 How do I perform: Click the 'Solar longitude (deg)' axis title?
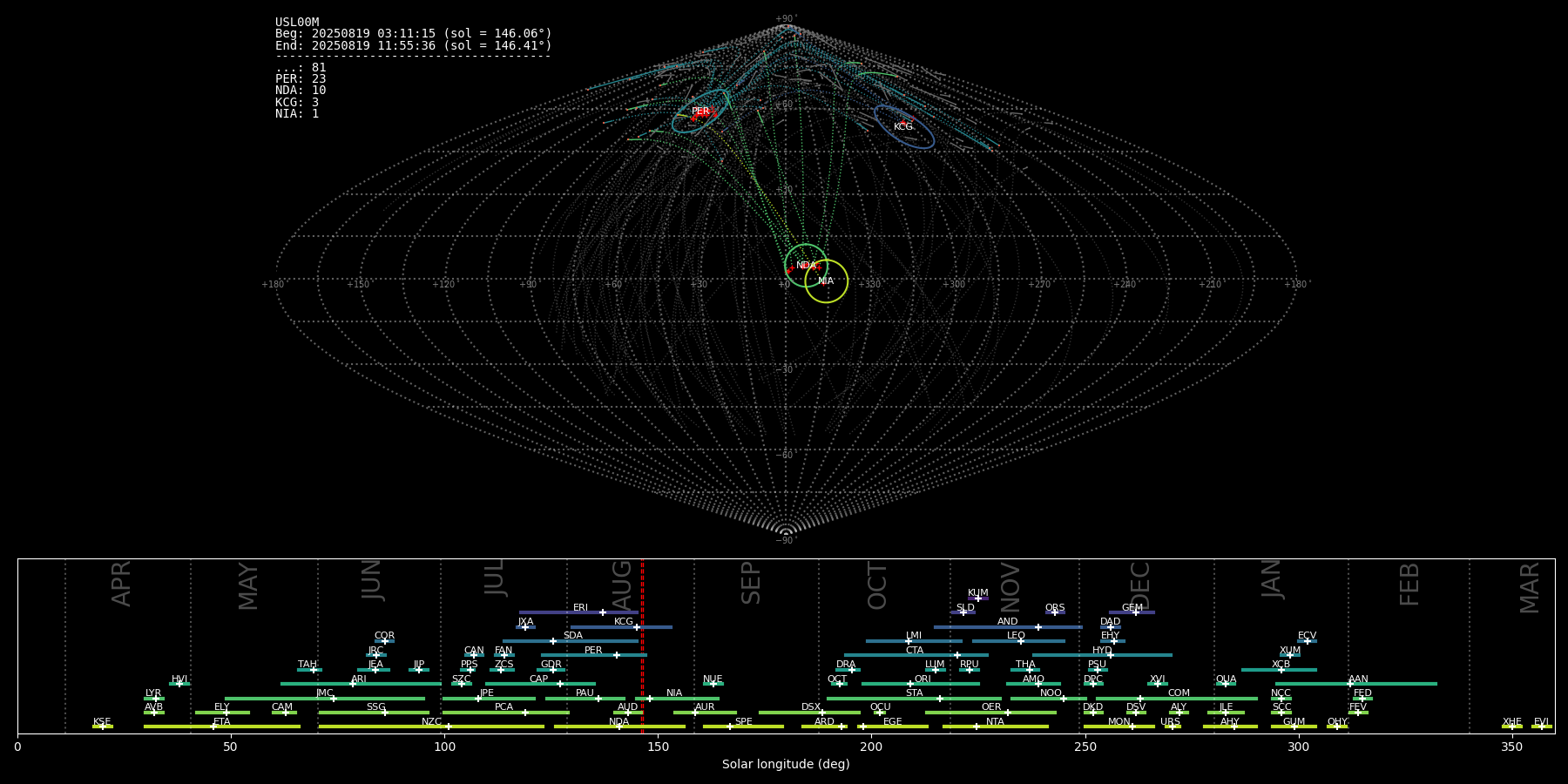coord(786,764)
